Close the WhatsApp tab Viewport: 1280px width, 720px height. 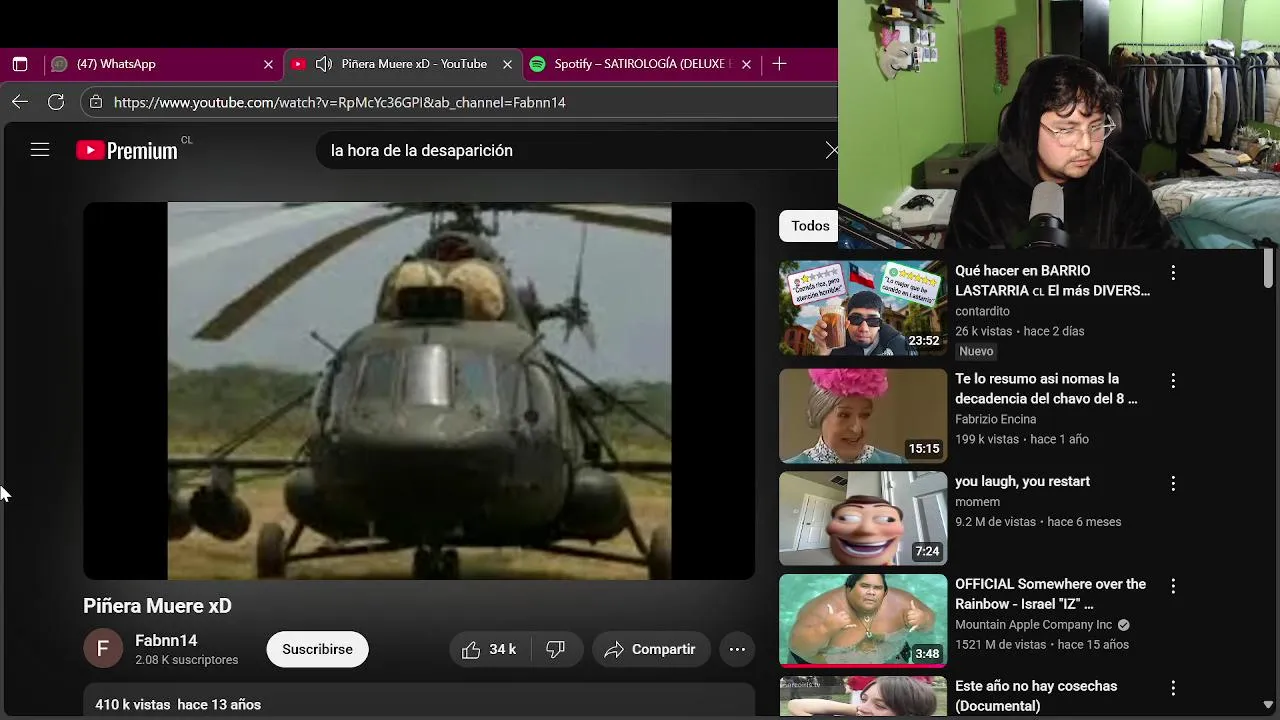point(268,64)
